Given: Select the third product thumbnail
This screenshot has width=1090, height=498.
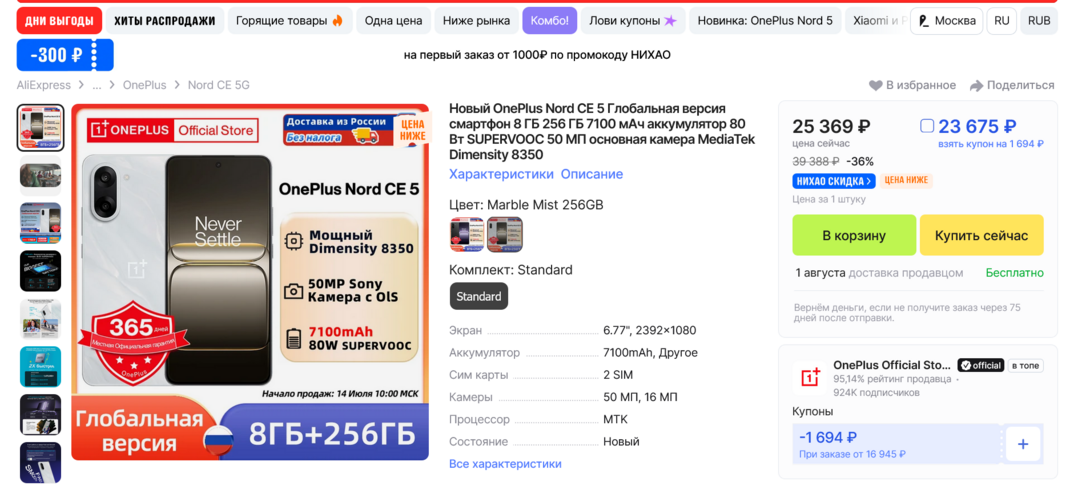Looking at the screenshot, I should tap(40, 223).
